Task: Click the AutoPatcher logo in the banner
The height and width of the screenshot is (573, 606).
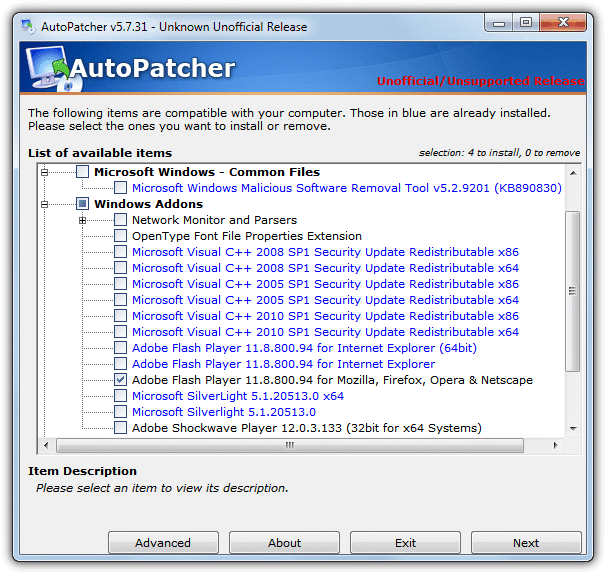Action: [132, 68]
